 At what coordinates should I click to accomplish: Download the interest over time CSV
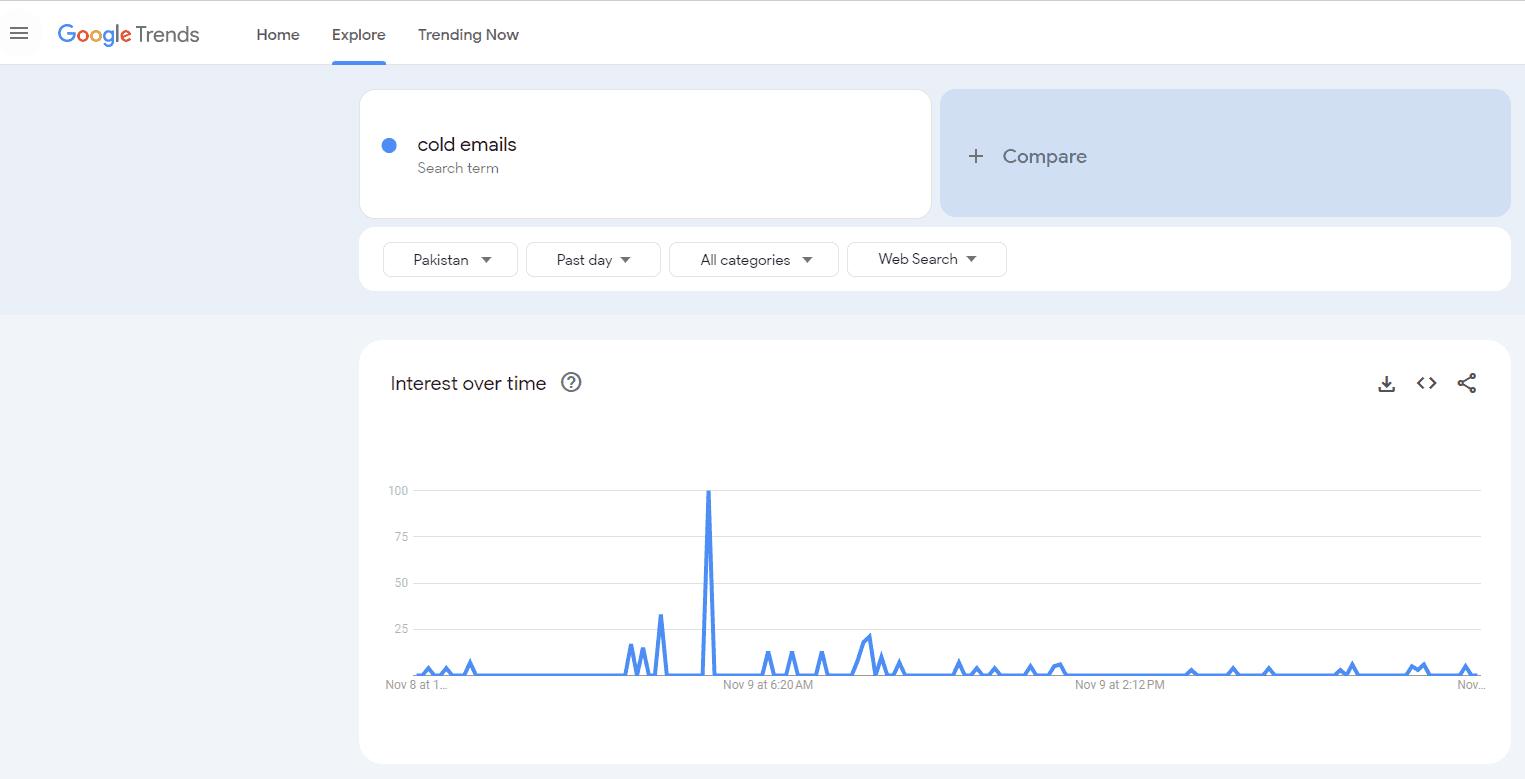coord(1386,383)
